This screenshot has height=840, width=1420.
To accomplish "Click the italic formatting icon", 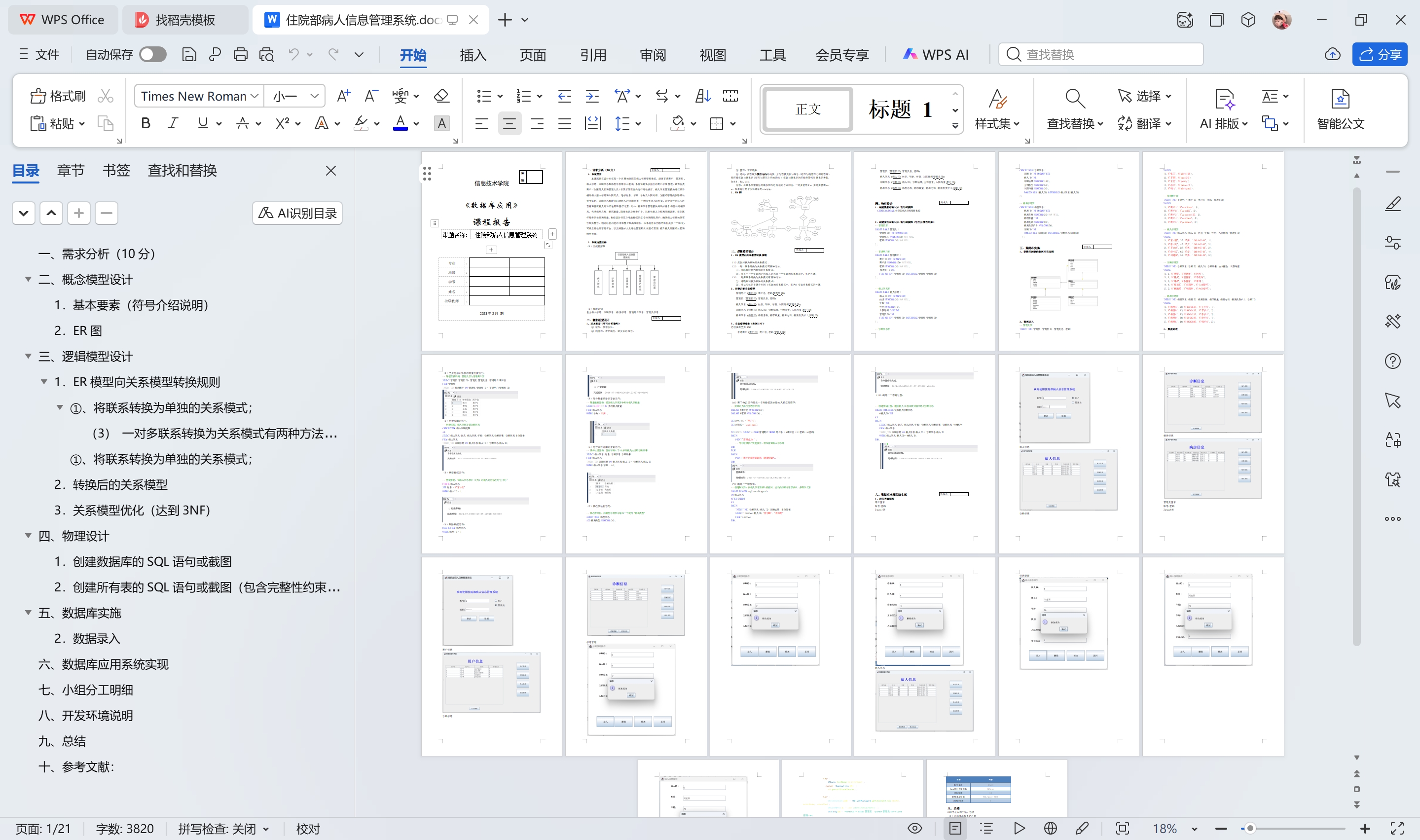I will (x=173, y=123).
